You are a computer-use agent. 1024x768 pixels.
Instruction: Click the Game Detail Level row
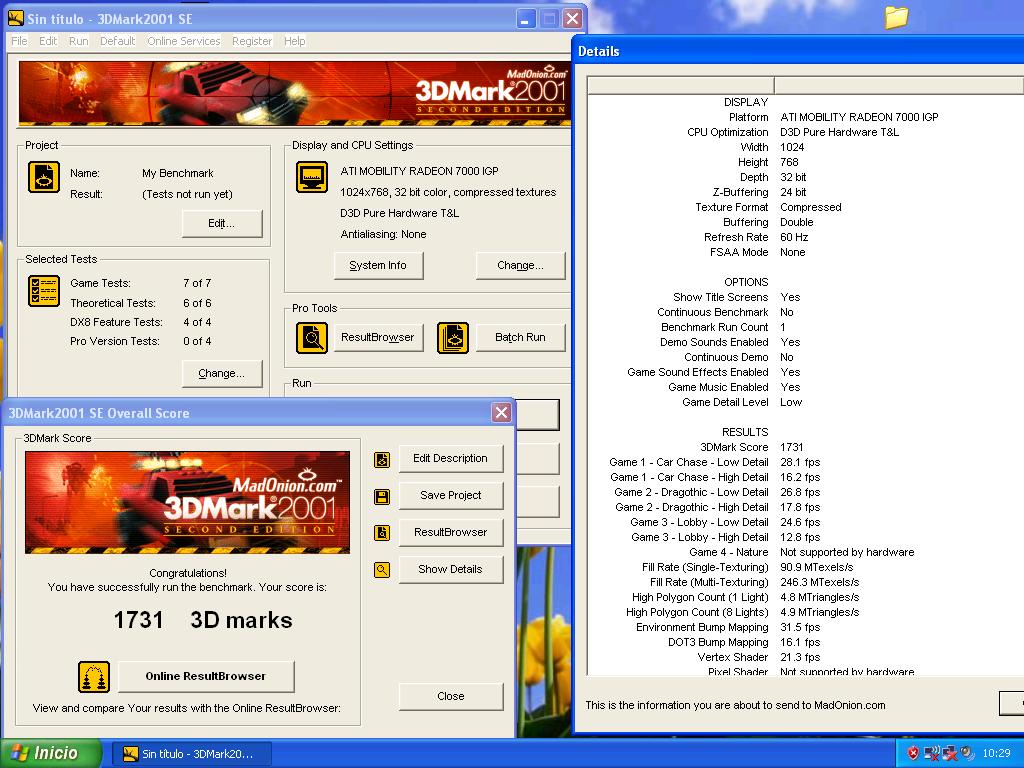point(805,402)
